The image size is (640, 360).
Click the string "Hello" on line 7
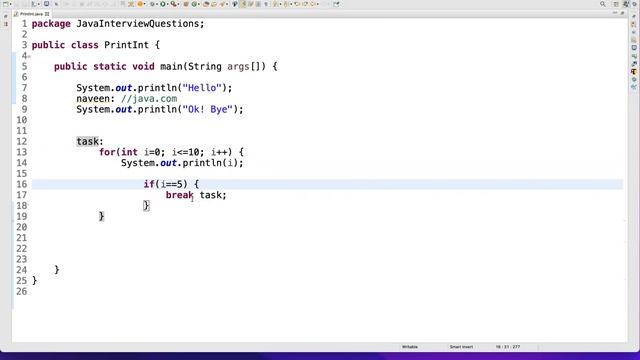tap(202, 88)
